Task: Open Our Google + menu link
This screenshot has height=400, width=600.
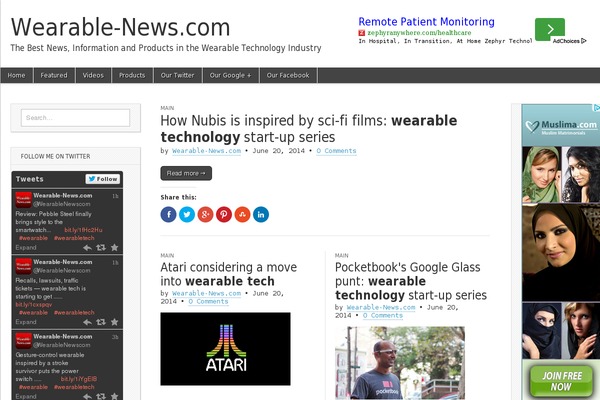Action: tap(230, 75)
